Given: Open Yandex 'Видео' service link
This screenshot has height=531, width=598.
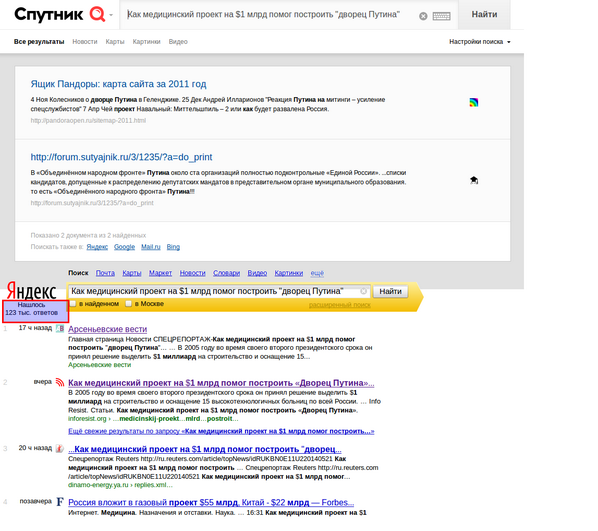Looking at the screenshot, I should point(257,273).
